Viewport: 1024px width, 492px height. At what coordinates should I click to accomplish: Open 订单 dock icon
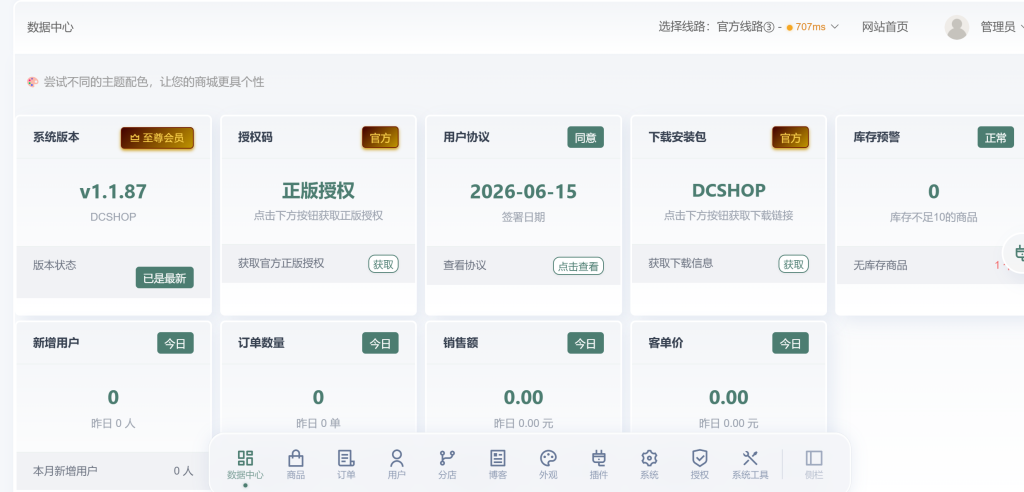pyautogui.click(x=346, y=465)
